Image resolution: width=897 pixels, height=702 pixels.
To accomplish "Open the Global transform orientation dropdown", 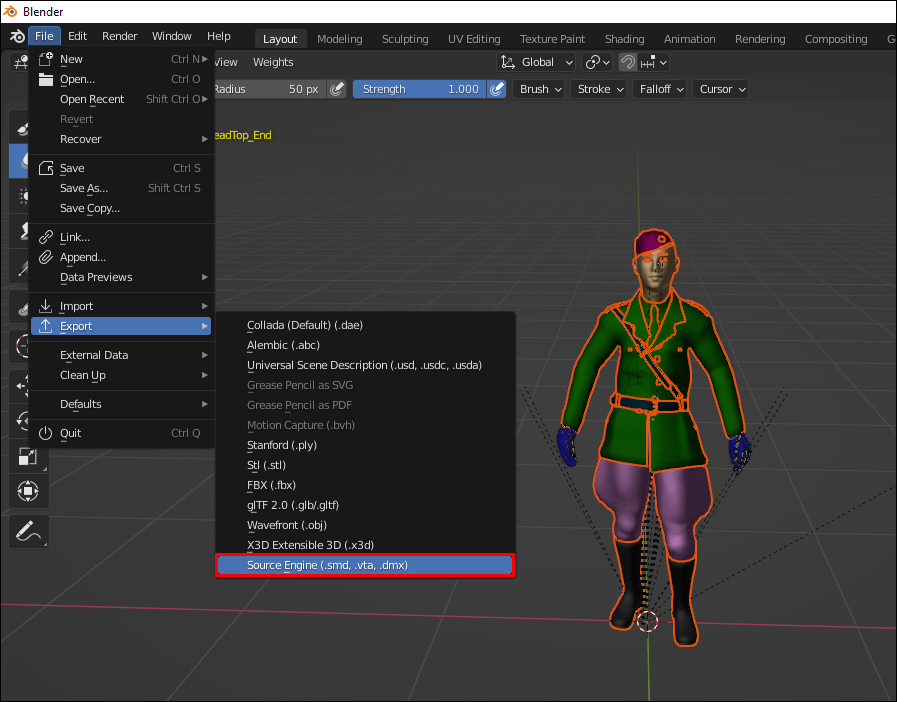I will pyautogui.click(x=535, y=62).
